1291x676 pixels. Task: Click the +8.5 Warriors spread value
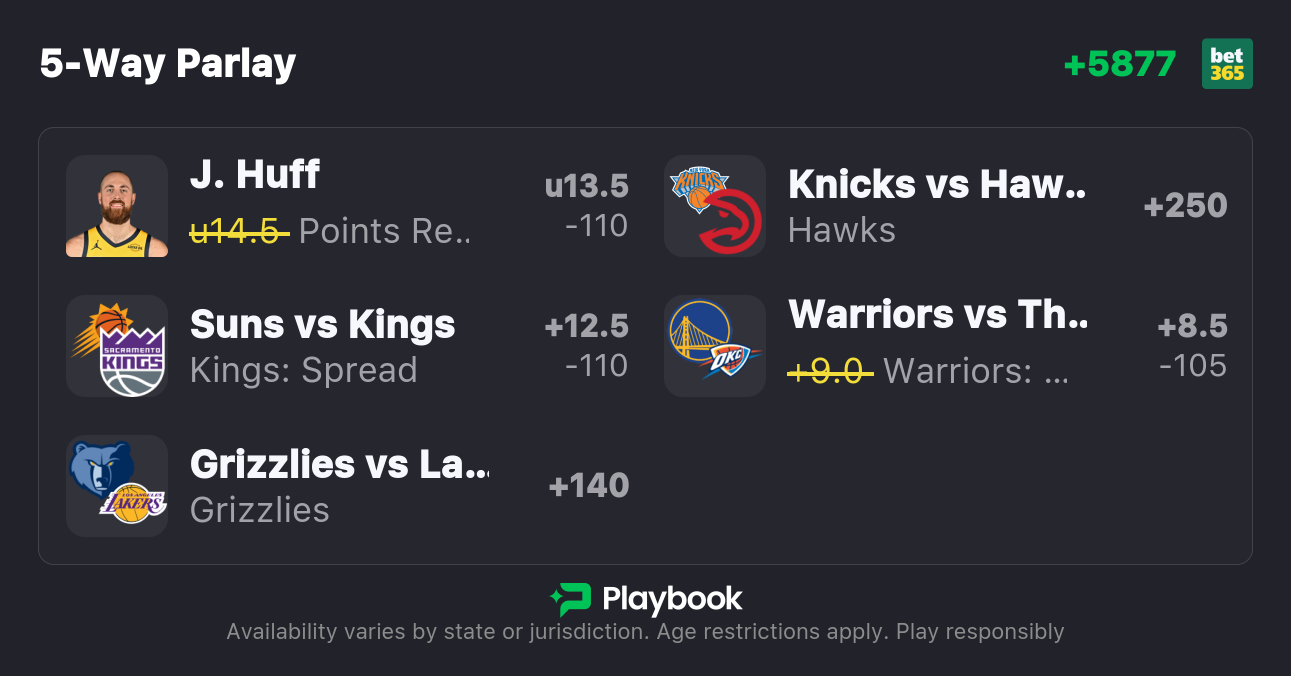pos(1192,326)
